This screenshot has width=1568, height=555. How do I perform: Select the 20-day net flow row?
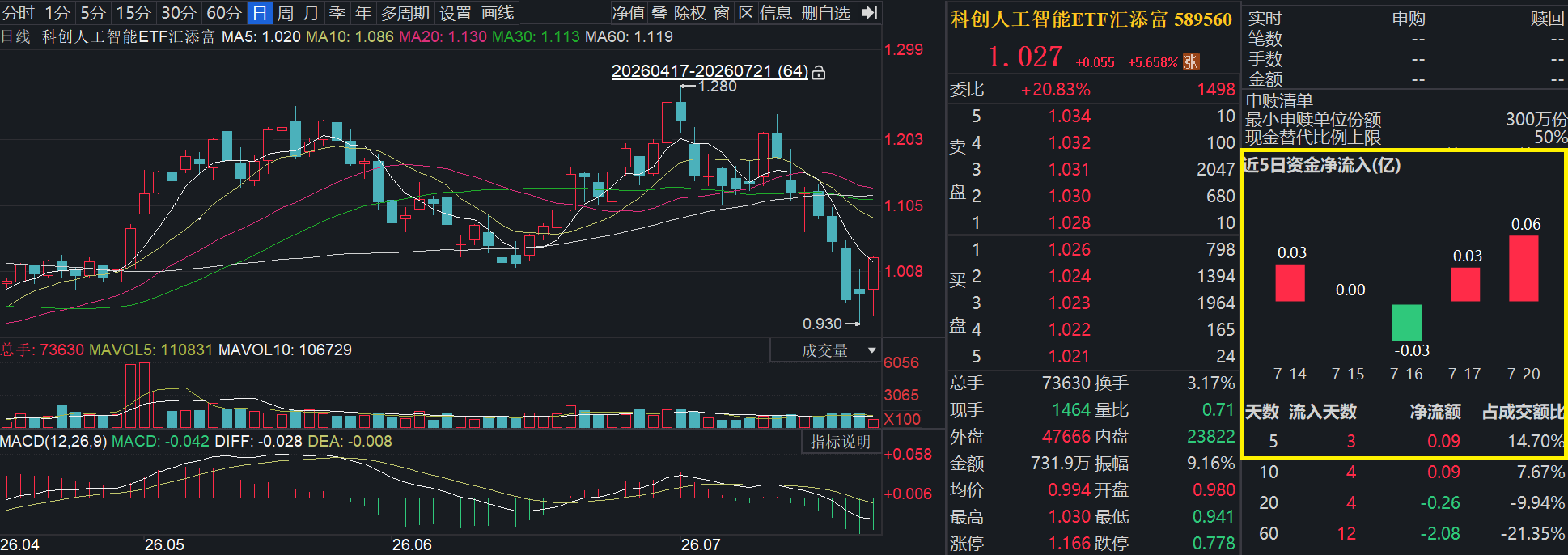[1404, 502]
